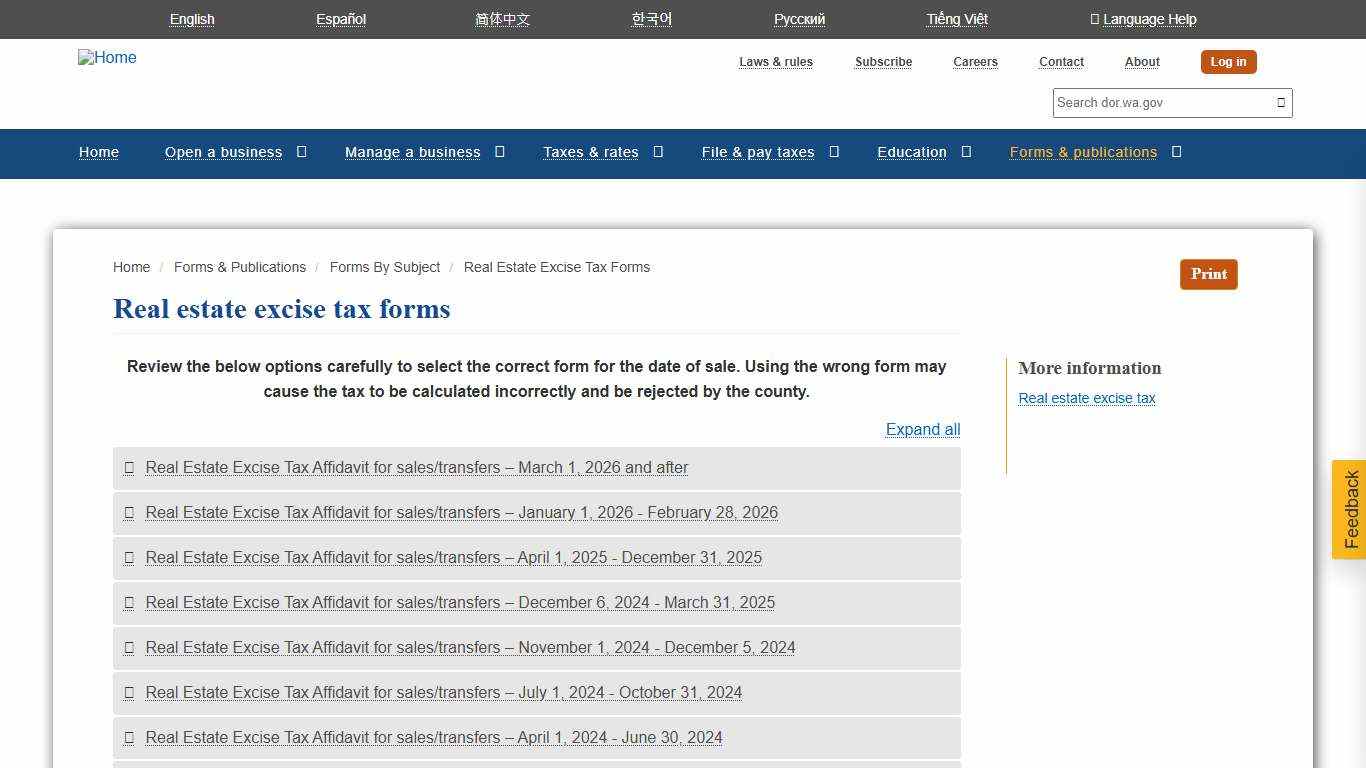Expand the Taxes & rates dropdown chevron
The width and height of the screenshot is (1366, 768).
click(x=657, y=152)
